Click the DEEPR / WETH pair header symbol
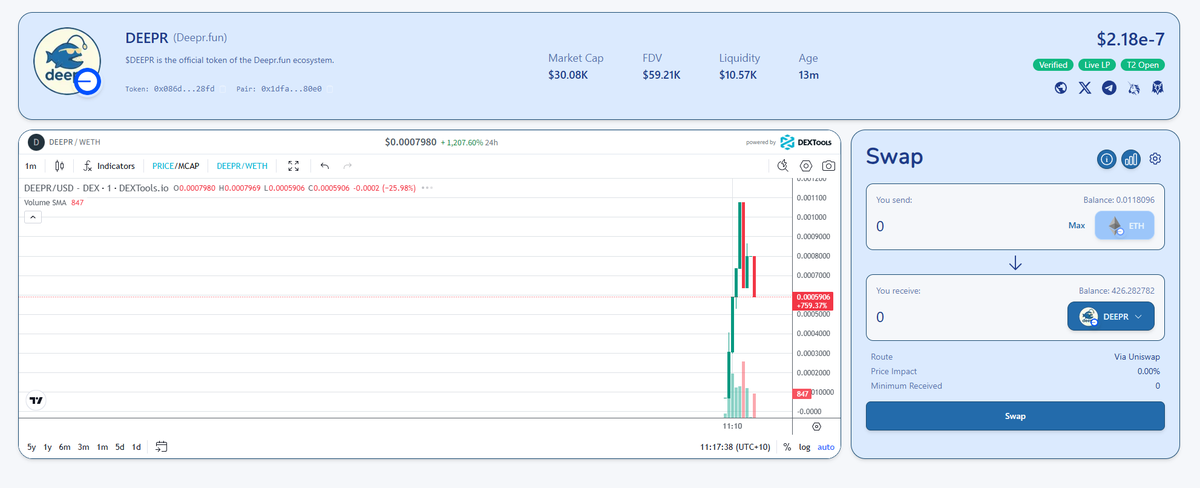1200x488 pixels. pyautogui.click(x=76, y=142)
